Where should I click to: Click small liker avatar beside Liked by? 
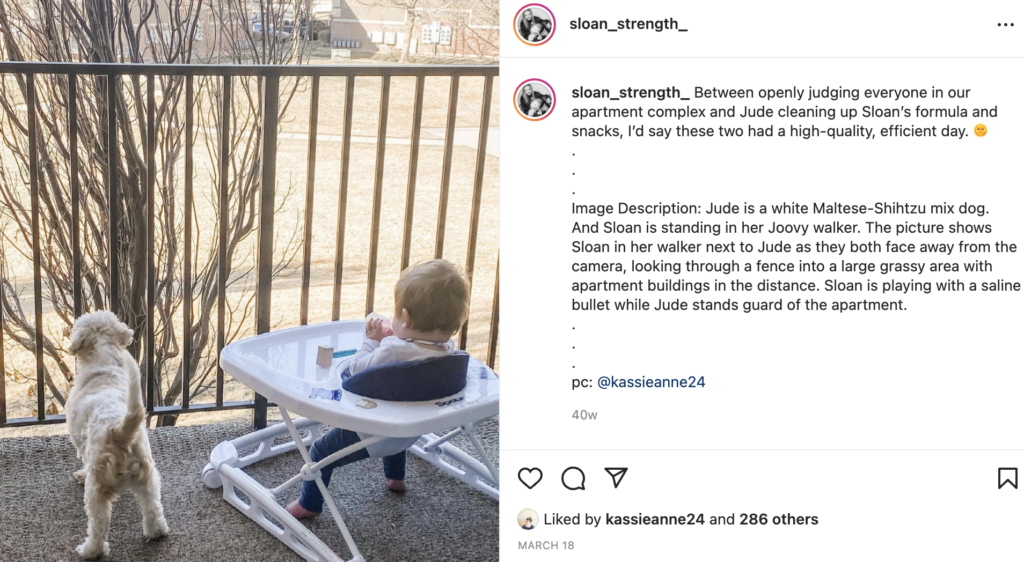coord(528,520)
